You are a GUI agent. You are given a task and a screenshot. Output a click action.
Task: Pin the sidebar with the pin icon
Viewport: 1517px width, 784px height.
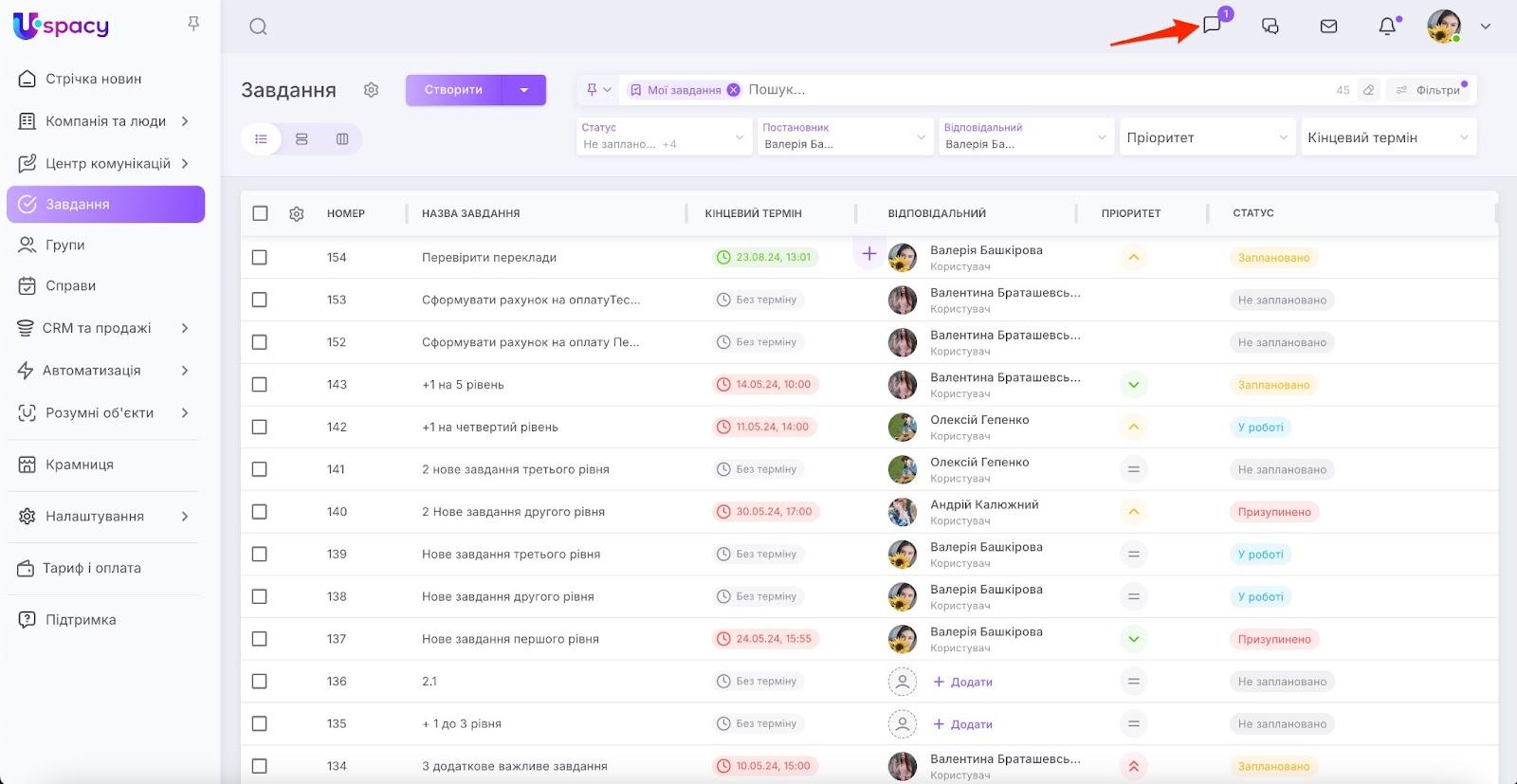coord(193,24)
